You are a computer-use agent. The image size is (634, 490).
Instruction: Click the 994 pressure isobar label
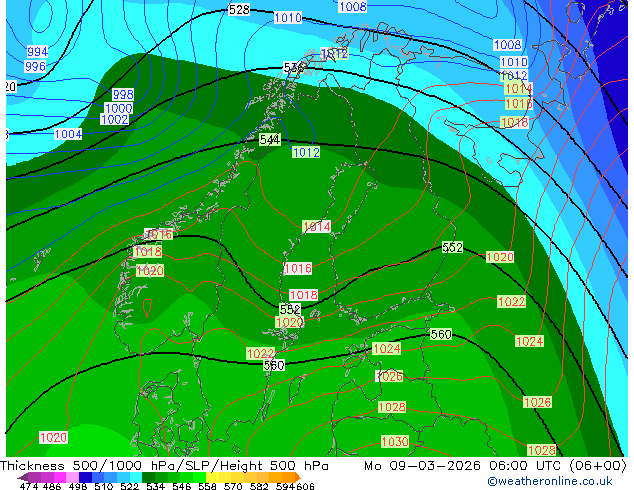(38, 51)
